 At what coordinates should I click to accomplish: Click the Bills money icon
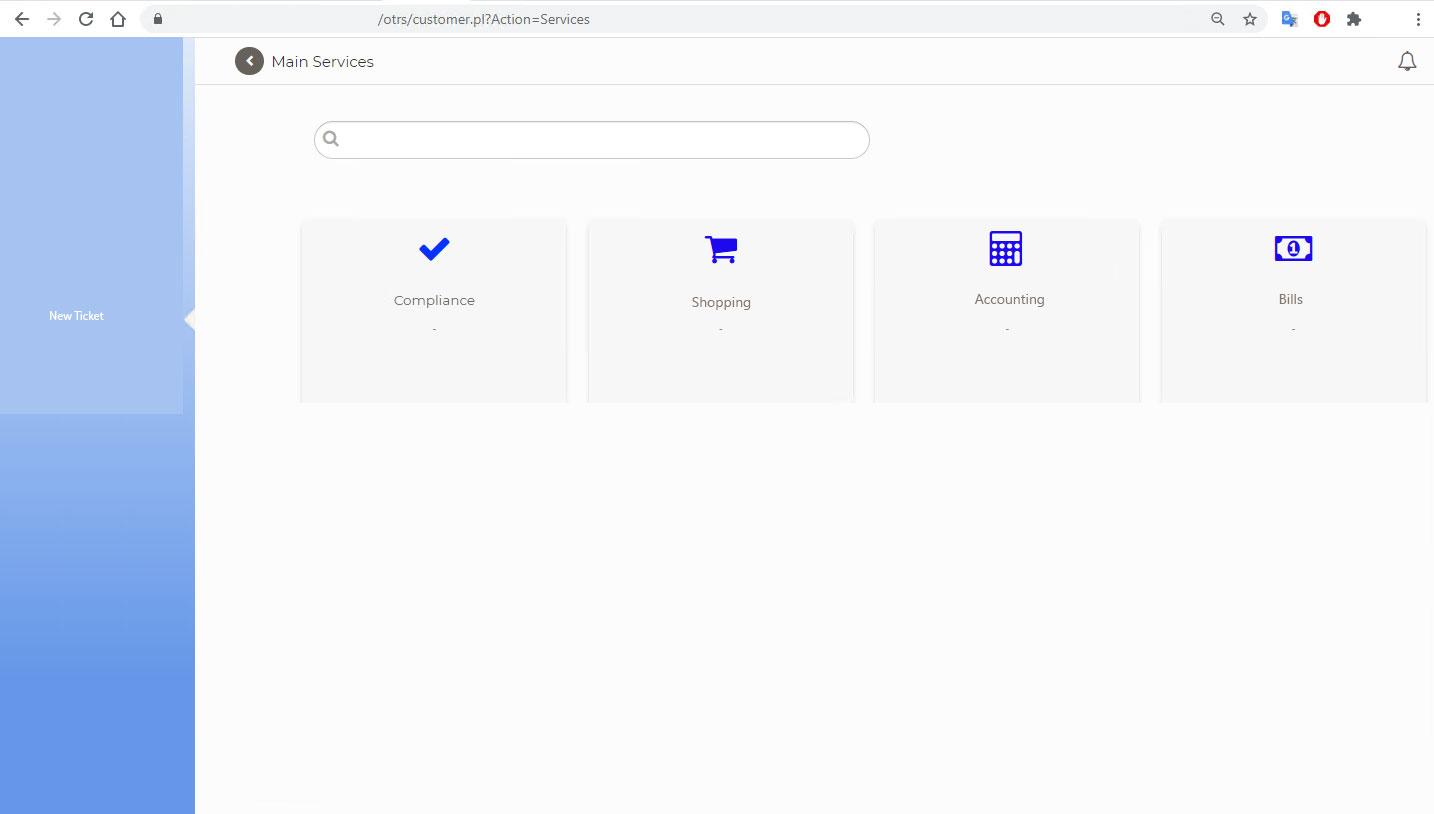click(x=1293, y=249)
